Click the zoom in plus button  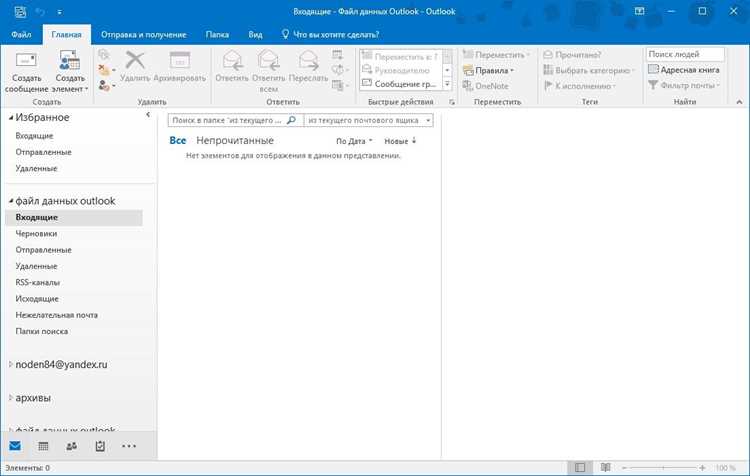pos(702,467)
